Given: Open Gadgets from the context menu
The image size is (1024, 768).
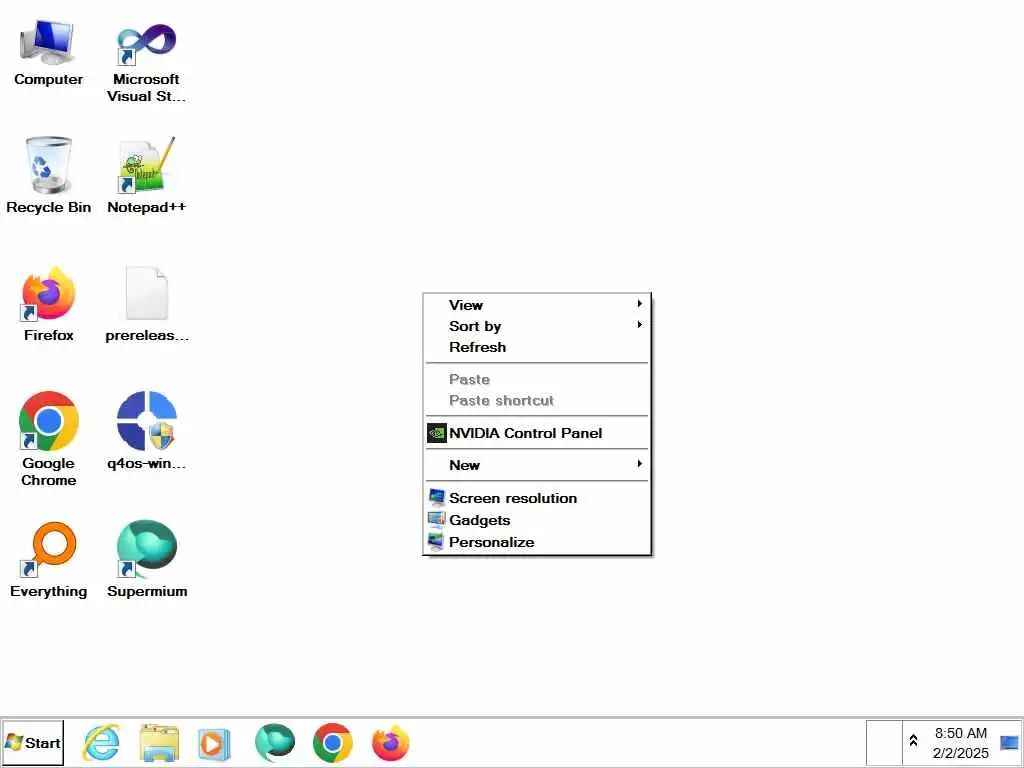Looking at the screenshot, I should 537,520.
